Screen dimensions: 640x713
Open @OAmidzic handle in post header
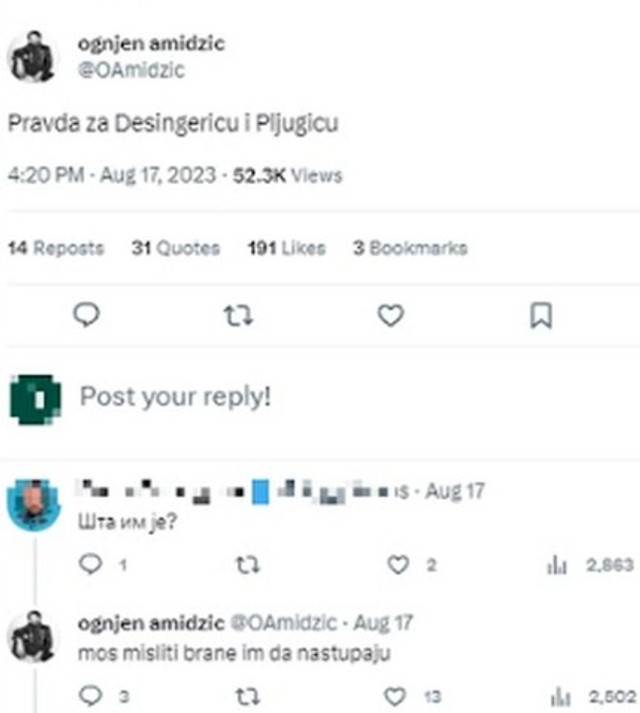130,71
